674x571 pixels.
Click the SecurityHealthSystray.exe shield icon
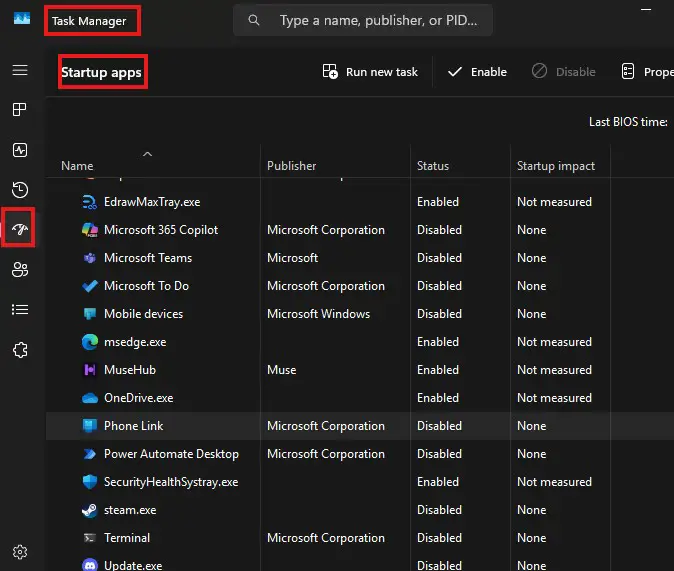pos(89,482)
